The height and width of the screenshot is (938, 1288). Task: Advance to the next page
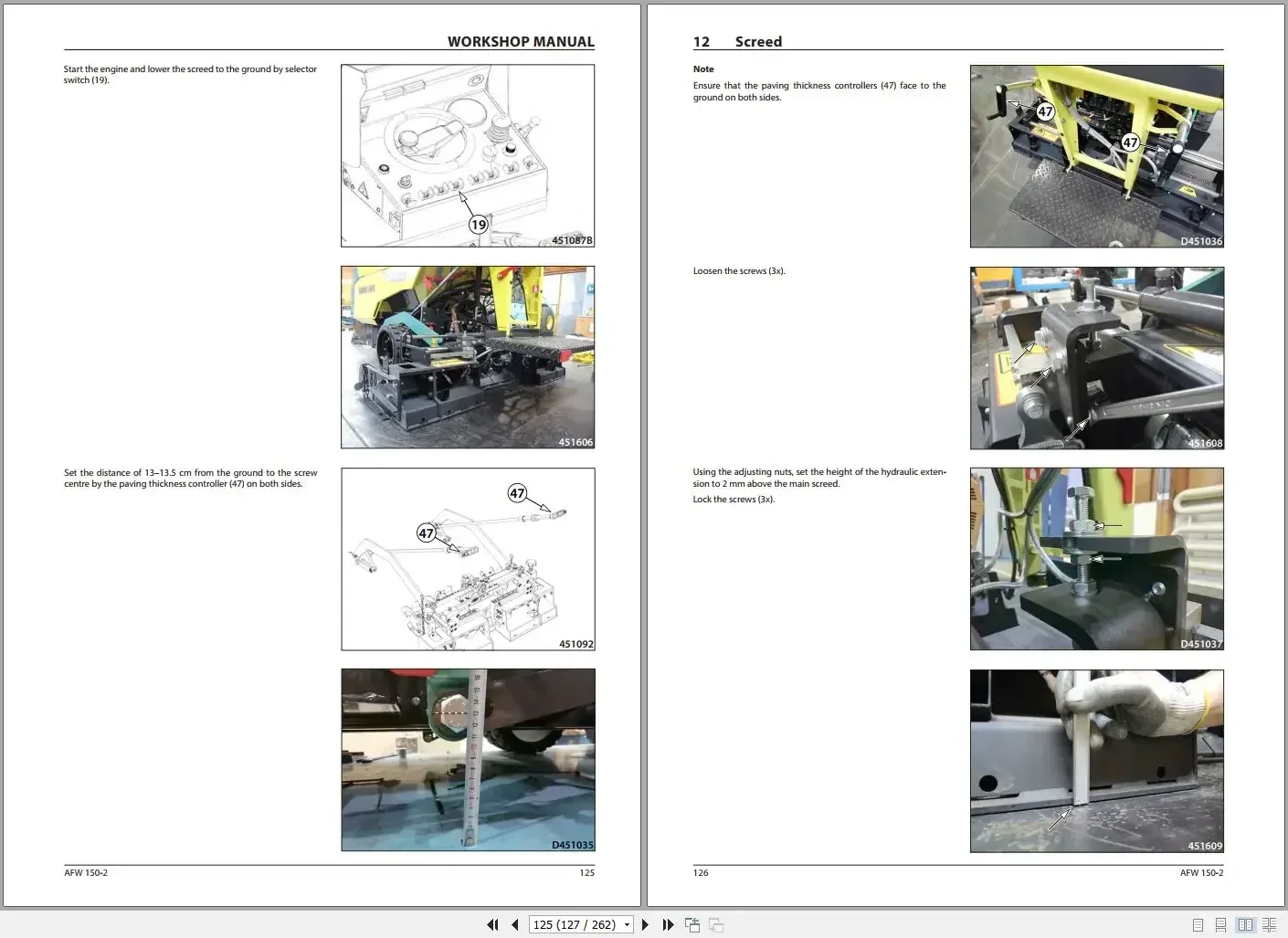point(645,924)
